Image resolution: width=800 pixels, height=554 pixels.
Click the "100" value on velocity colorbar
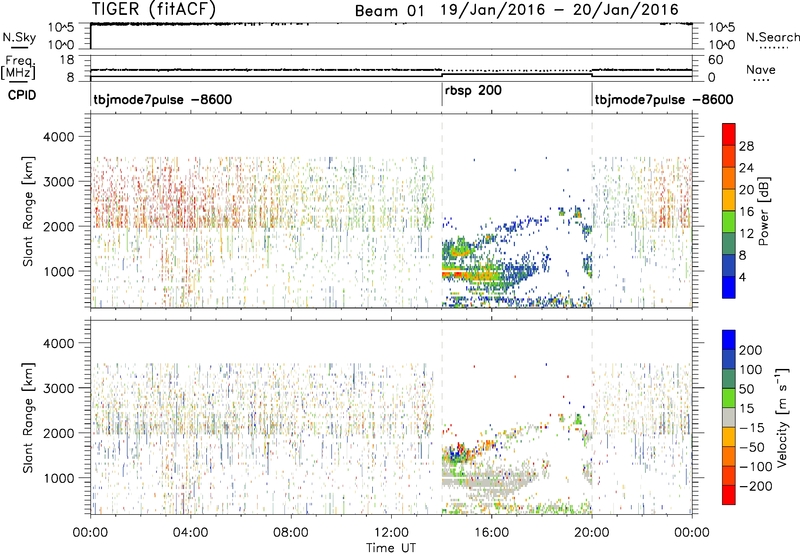[x=751, y=370]
